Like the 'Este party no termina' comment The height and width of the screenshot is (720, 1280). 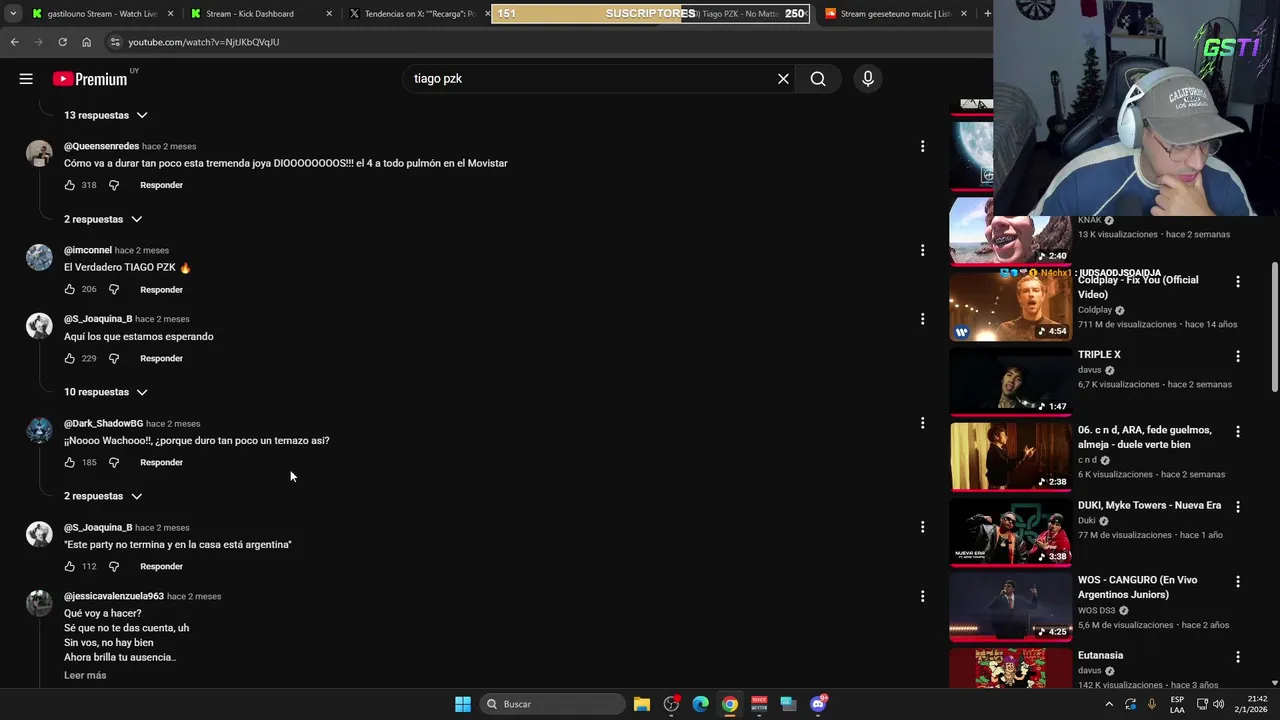[x=69, y=566]
